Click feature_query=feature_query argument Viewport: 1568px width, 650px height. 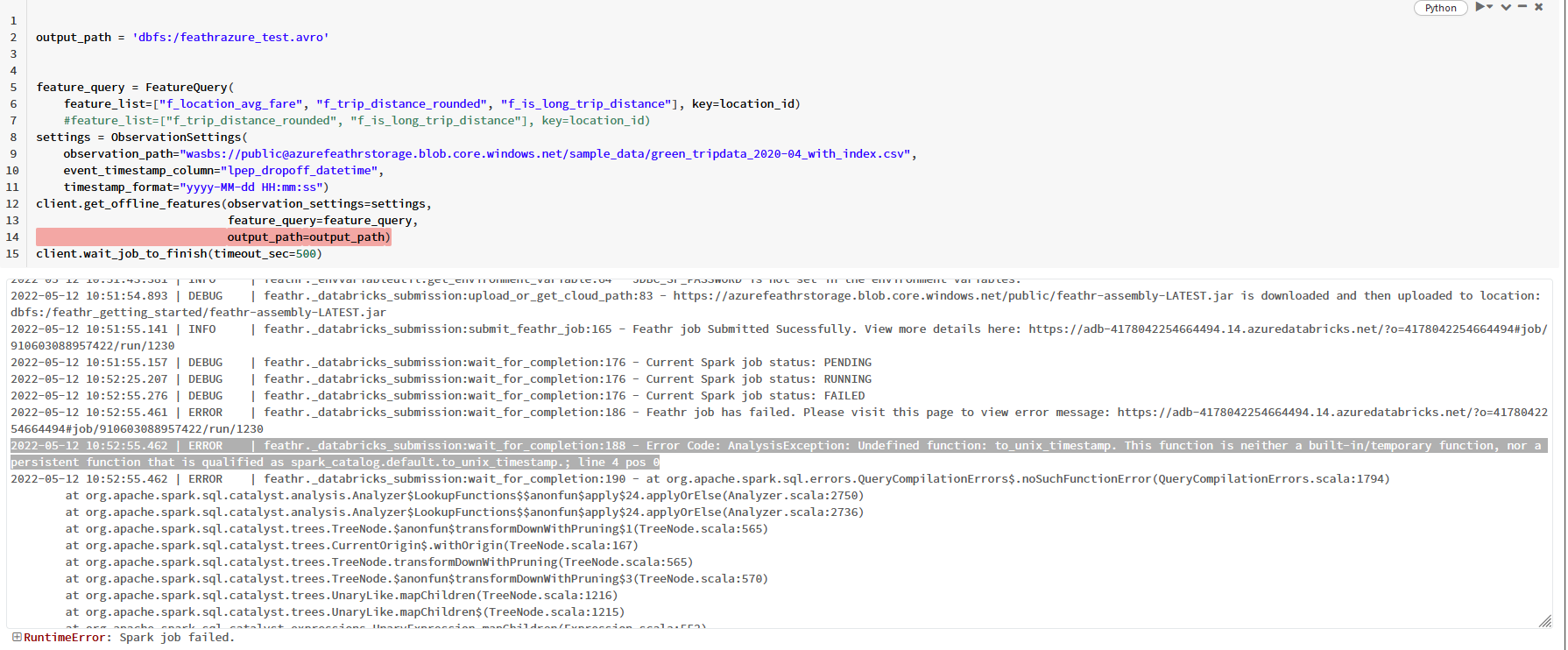(322, 221)
